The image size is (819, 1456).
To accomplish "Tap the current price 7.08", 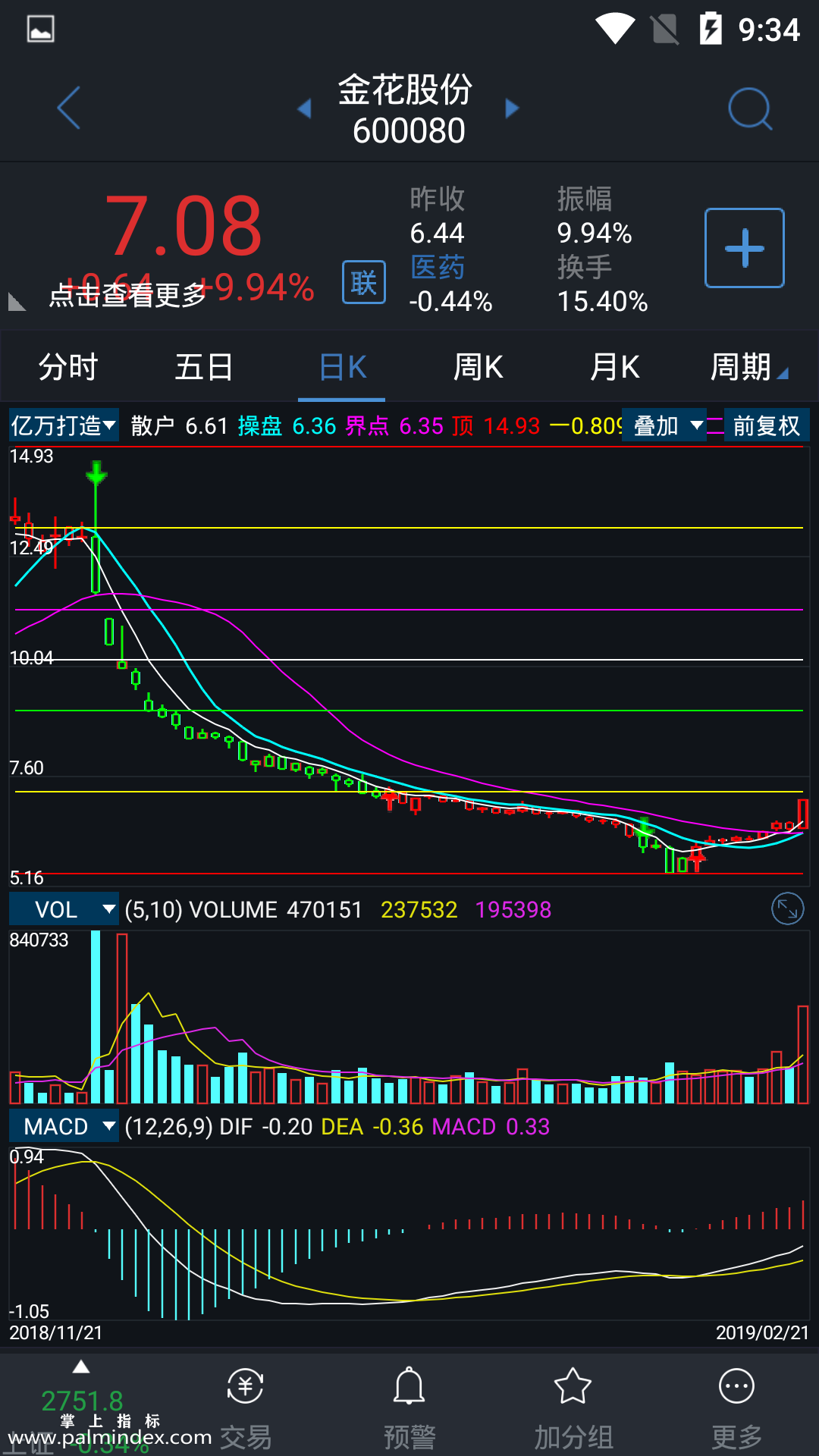I will pyautogui.click(x=184, y=226).
